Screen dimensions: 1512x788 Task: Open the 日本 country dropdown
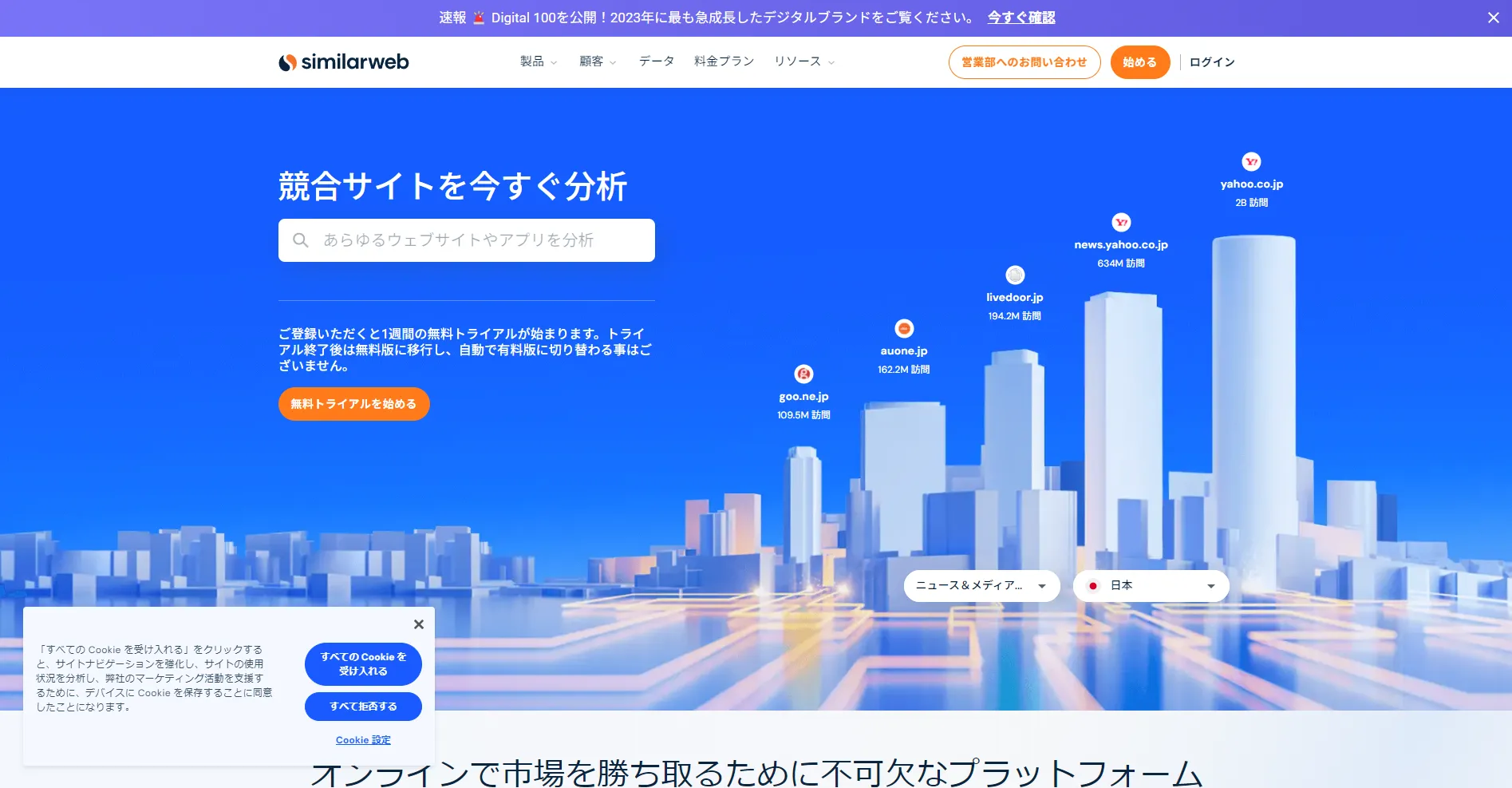tap(1151, 586)
